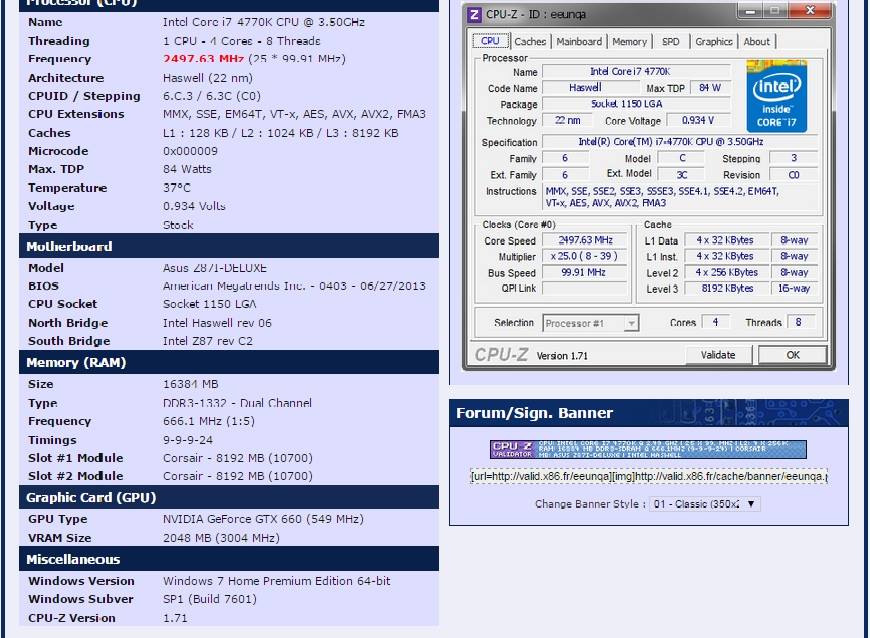Click the Temperature value '37°C'

point(177,188)
